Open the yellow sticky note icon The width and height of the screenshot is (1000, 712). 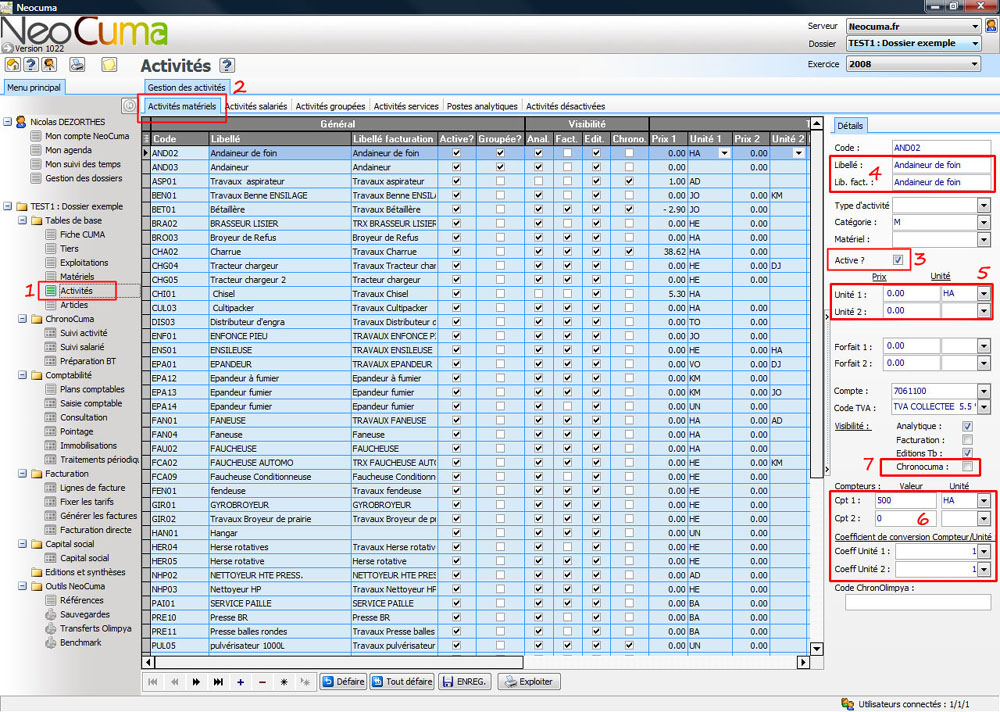tap(109, 64)
